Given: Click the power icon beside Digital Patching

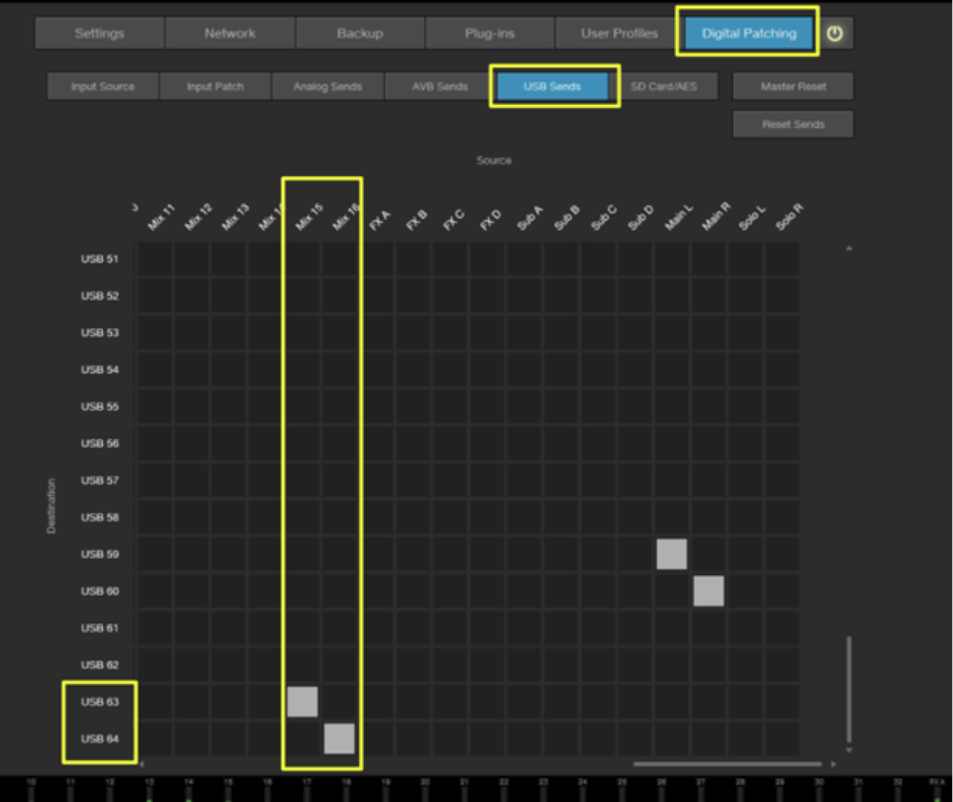Looking at the screenshot, I should [x=835, y=33].
